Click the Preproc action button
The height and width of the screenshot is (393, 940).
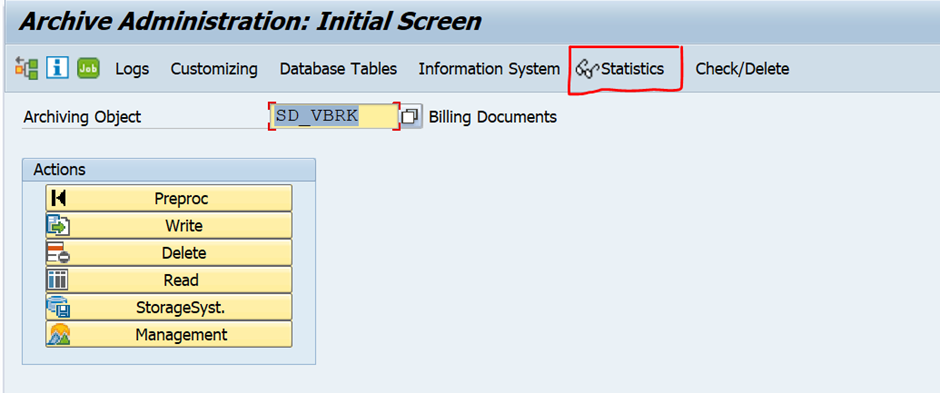click(x=169, y=198)
